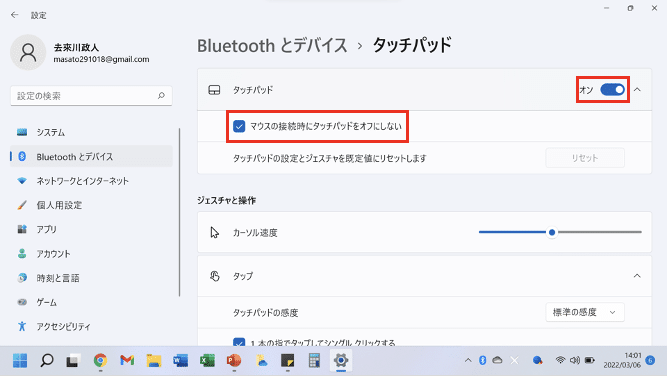Select Bluetooth とデバイス in sidebar
Image resolution: width=667 pixels, height=376 pixels.
(x=91, y=157)
